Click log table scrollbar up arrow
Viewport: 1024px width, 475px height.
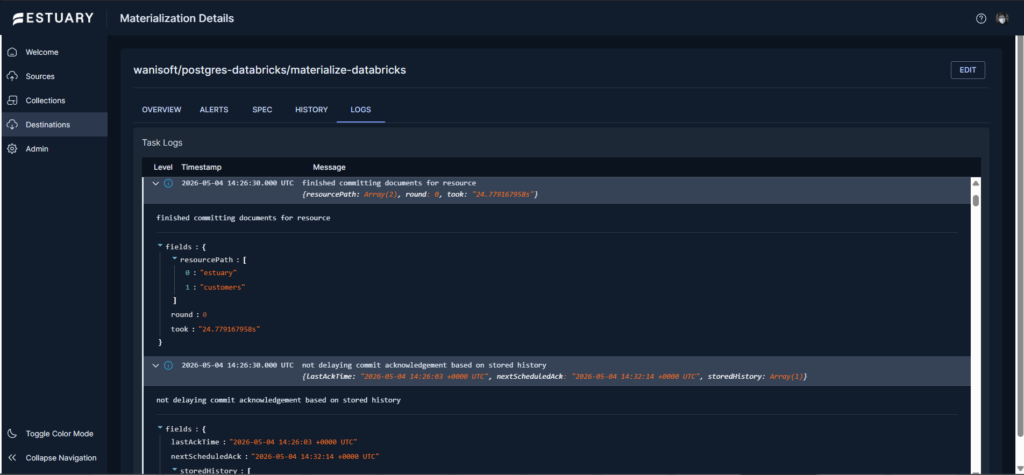(976, 184)
